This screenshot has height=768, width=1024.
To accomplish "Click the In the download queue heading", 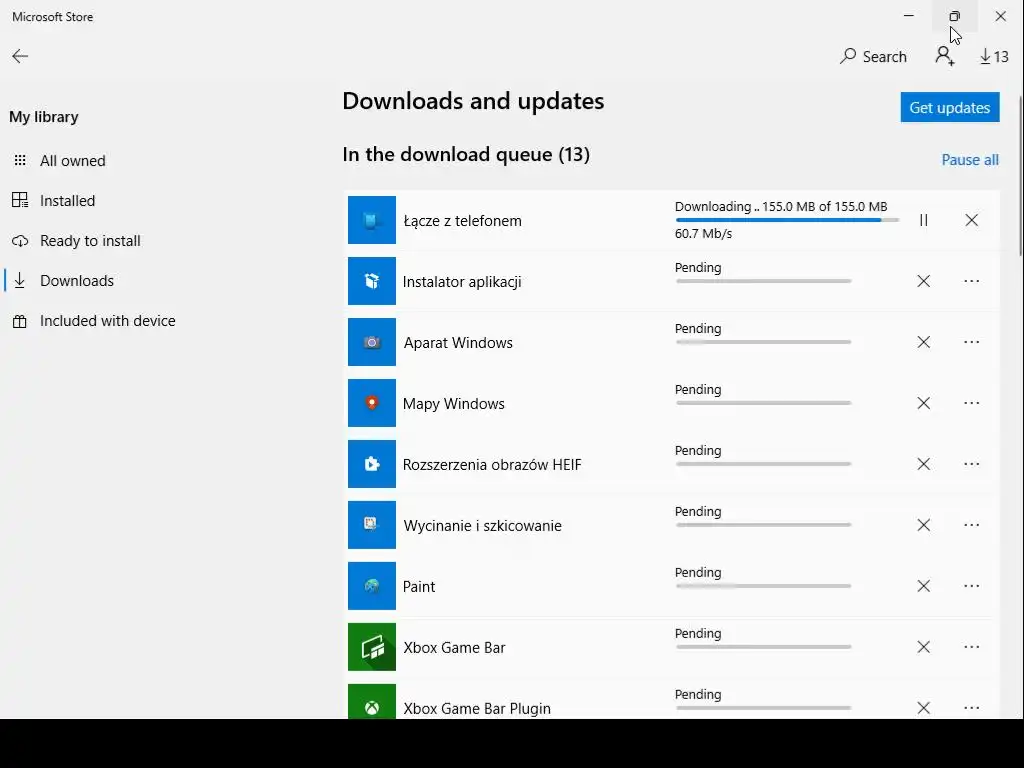I will tap(466, 155).
